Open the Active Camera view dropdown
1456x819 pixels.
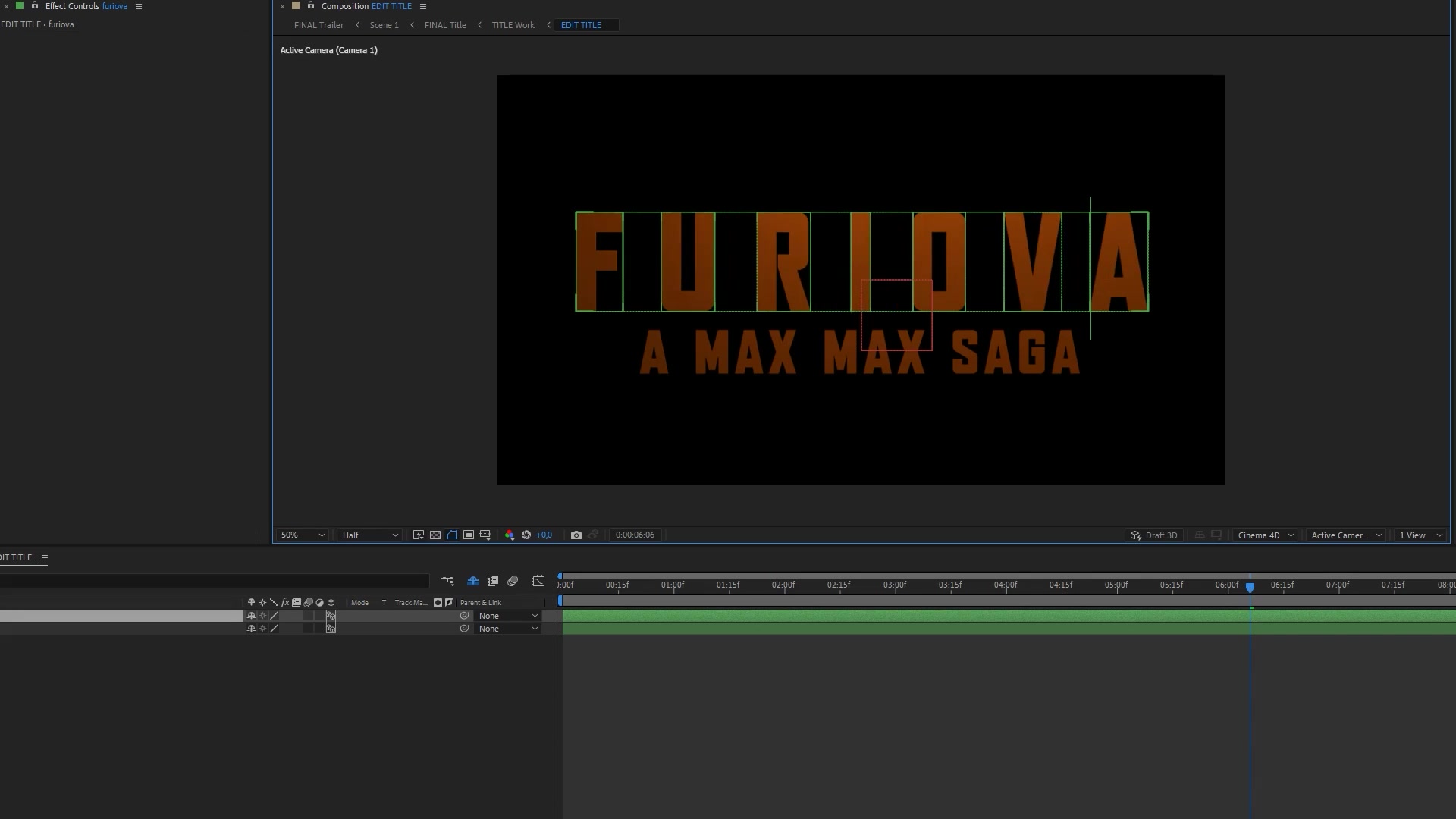tap(1346, 535)
